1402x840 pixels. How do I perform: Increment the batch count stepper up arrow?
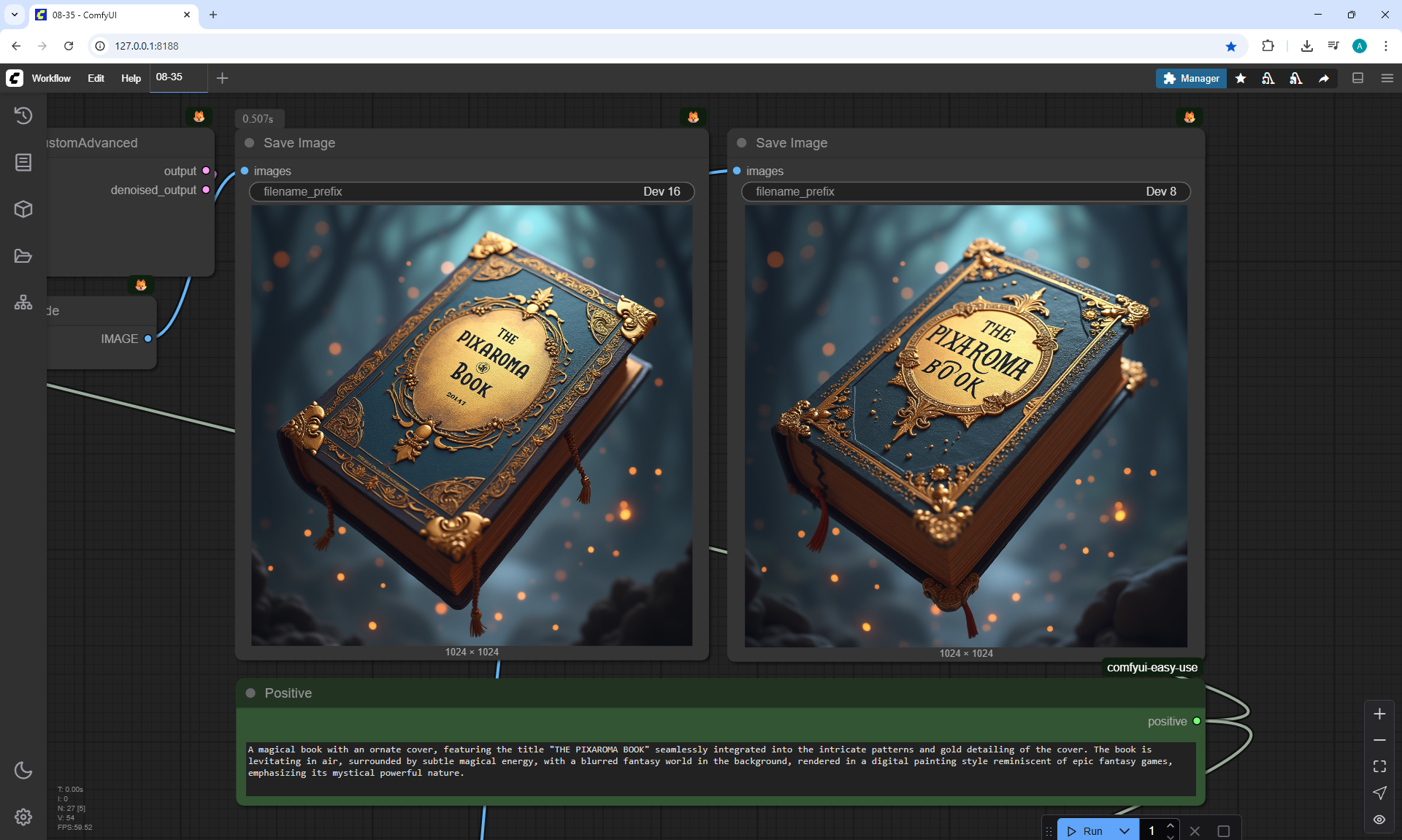(1171, 825)
